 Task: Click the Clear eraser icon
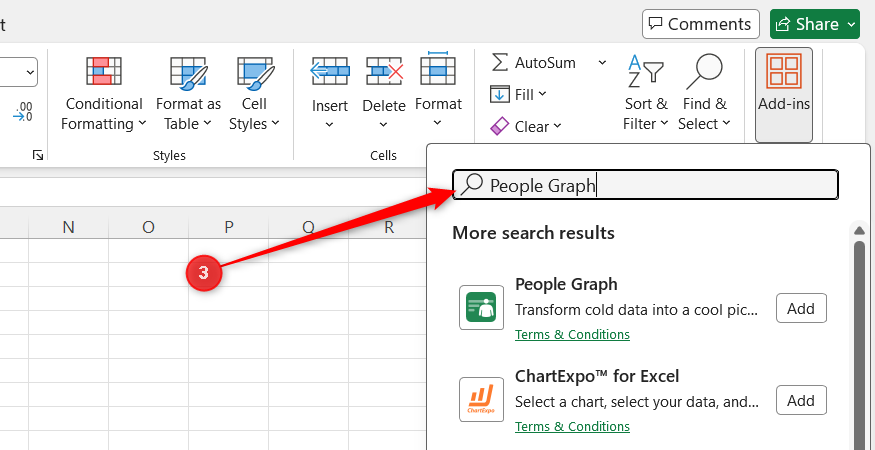[499, 126]
